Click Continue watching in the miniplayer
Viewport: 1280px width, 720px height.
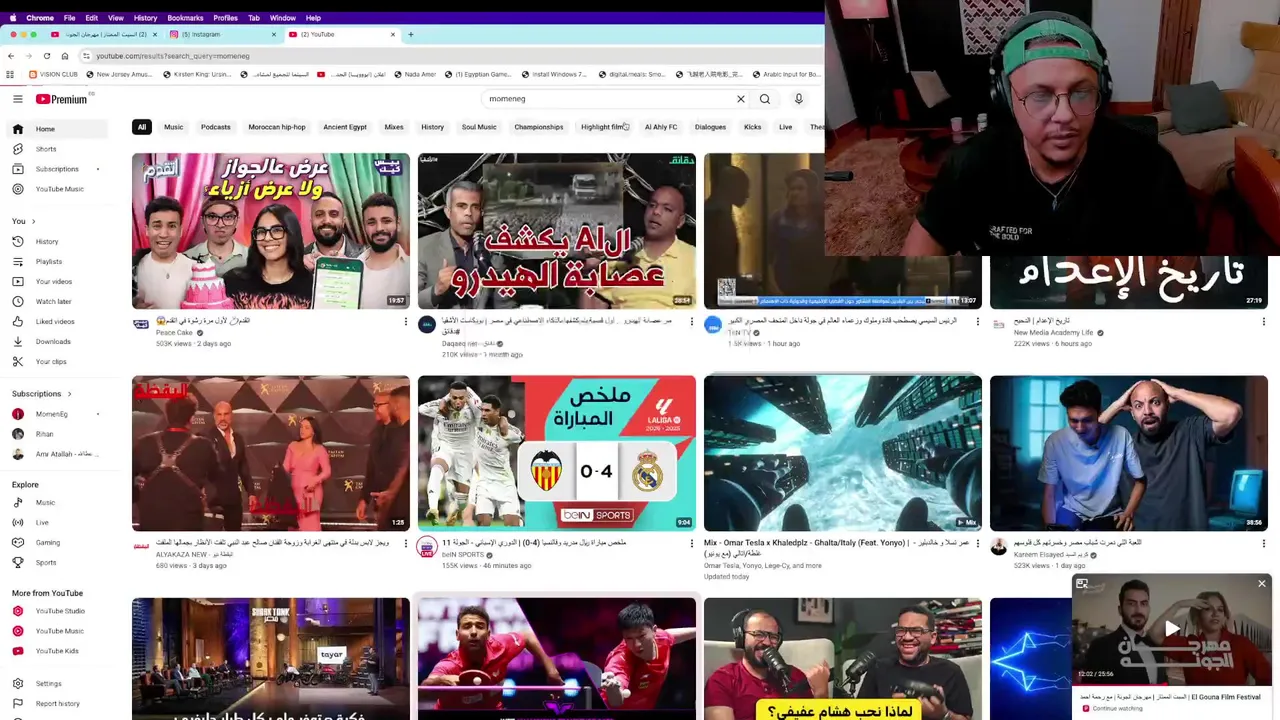(1116, 708)
